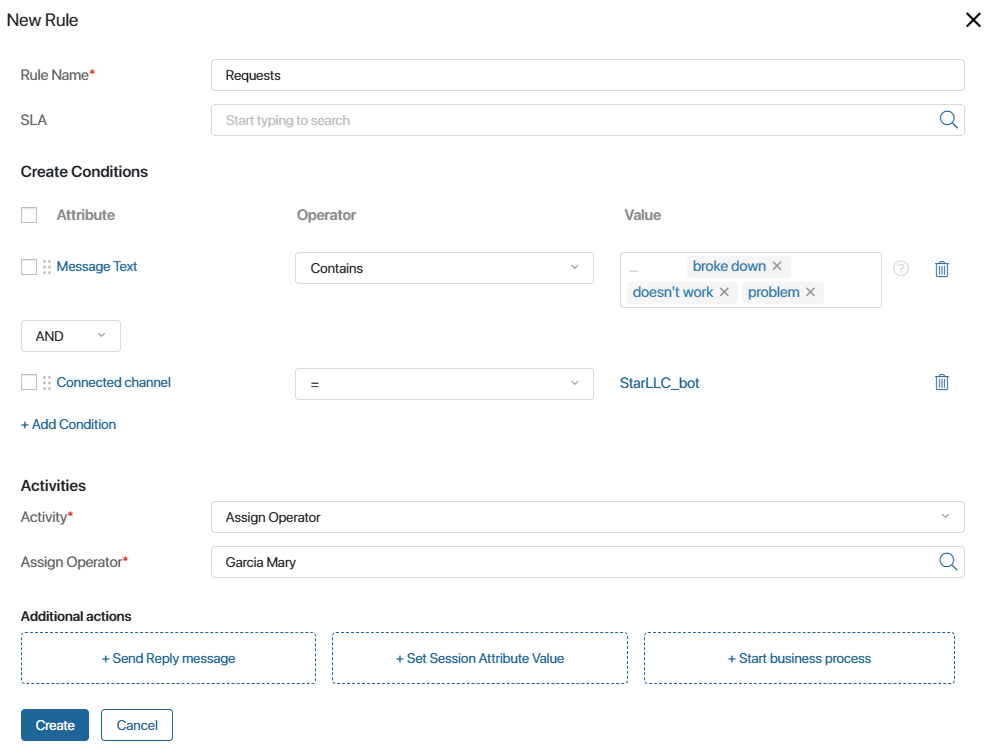Close the New Rule dialog
Image resolution: width=991 pixels, height=746 pixels.
pos(973,20)
